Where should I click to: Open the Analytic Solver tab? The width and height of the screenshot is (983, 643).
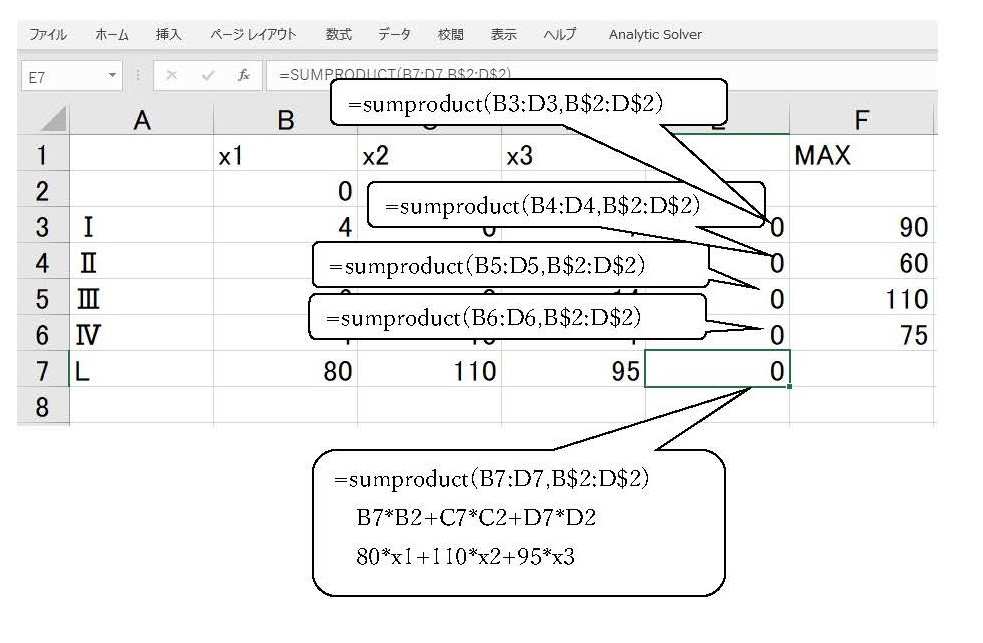(655, 34)
